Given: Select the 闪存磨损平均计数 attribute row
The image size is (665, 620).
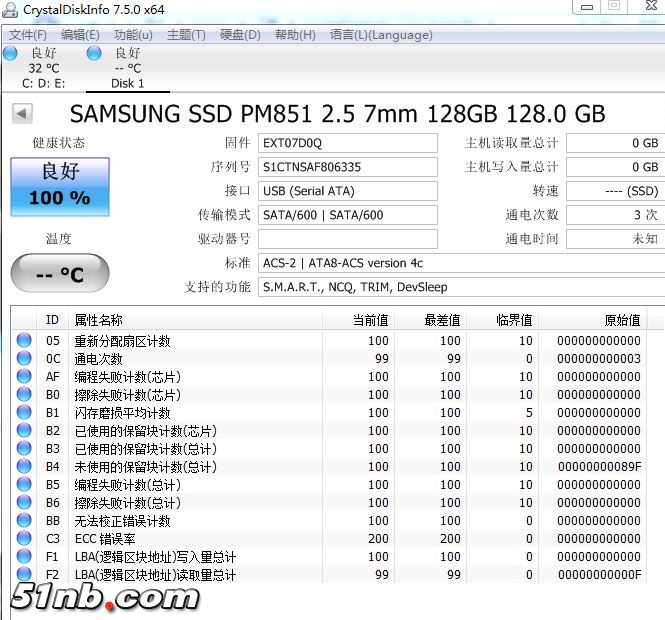Looking at the screenshot, I should 329,412.
